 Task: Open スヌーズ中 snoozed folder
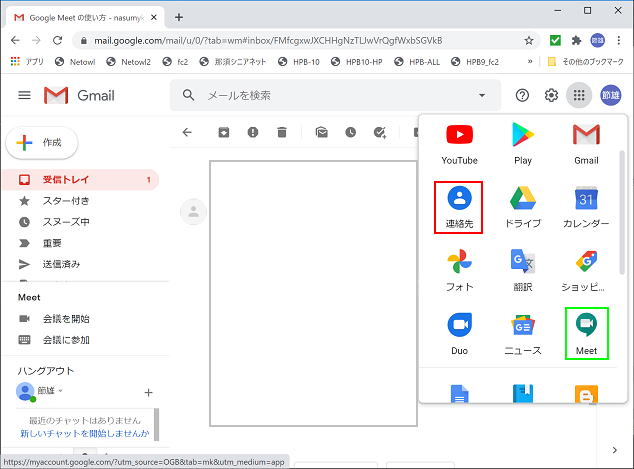(66, 222)
